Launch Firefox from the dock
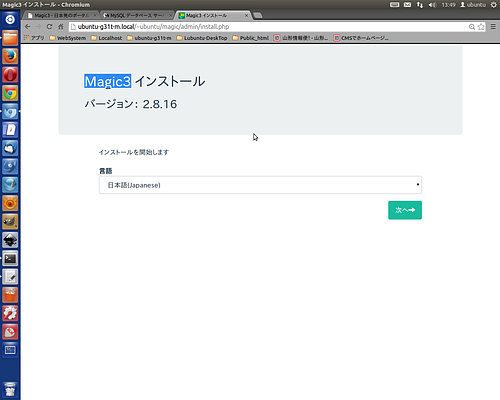 10,56
